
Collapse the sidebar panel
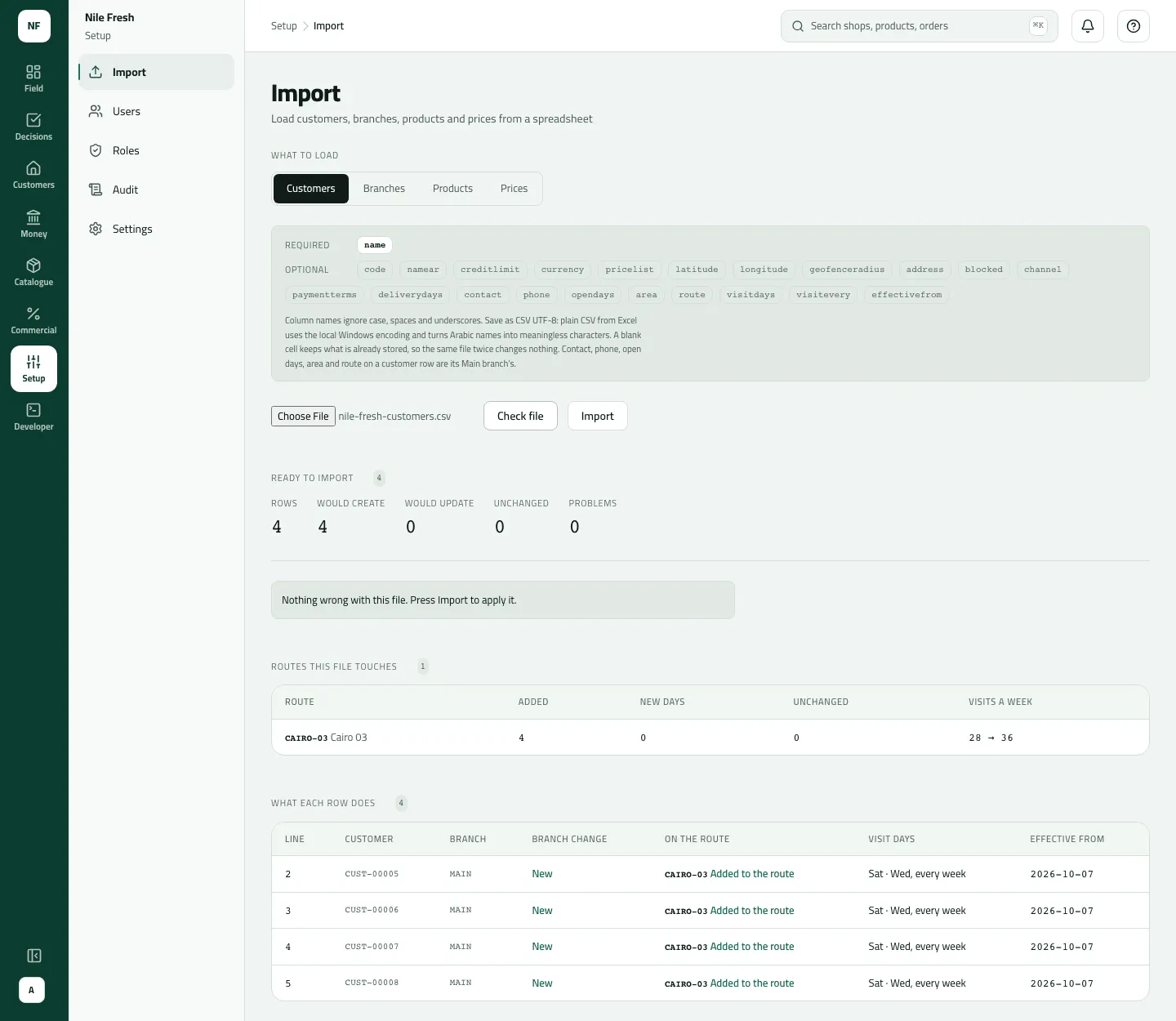coord(34,956)
